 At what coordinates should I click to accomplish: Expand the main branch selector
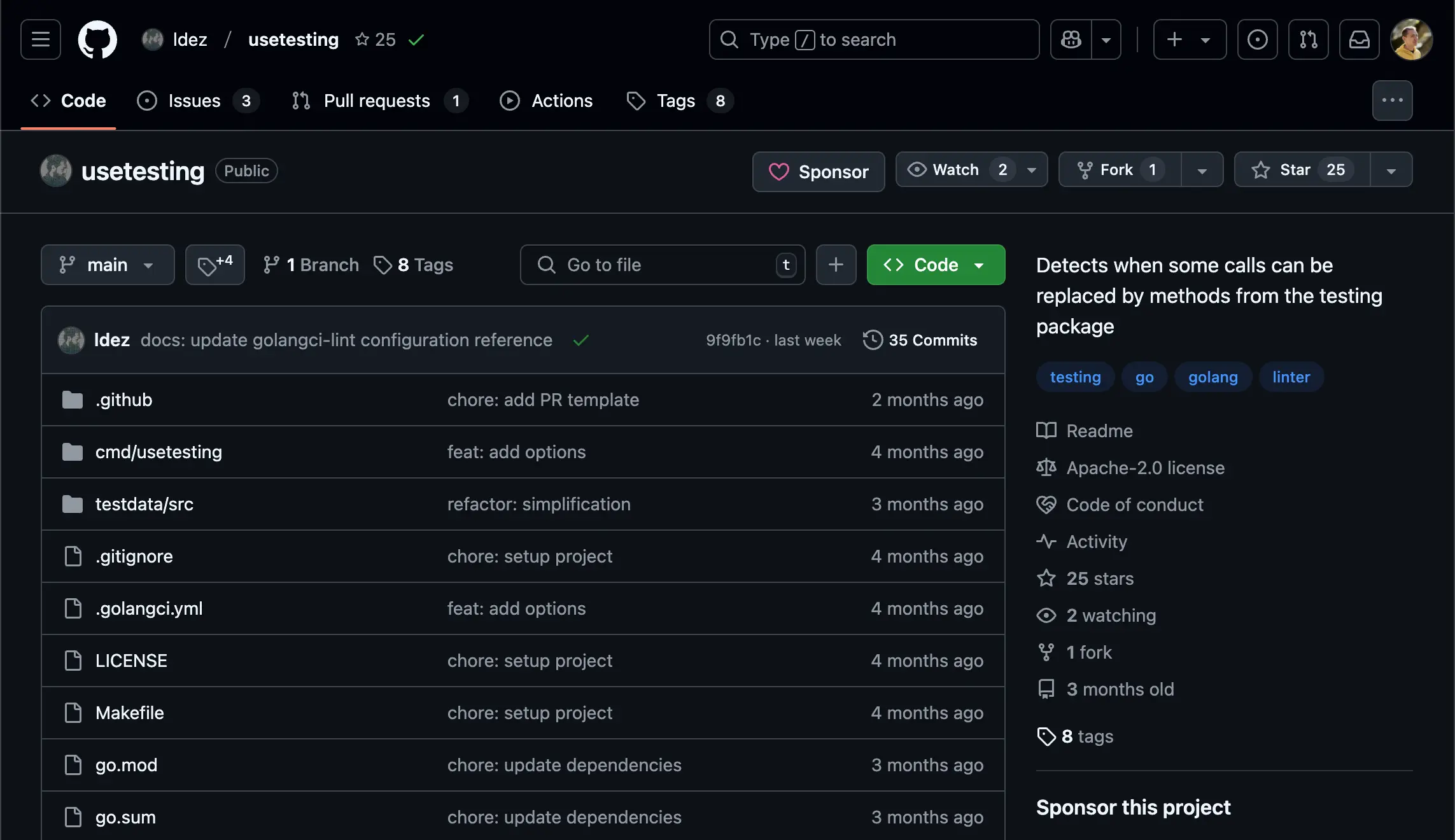tap(107, 265)
